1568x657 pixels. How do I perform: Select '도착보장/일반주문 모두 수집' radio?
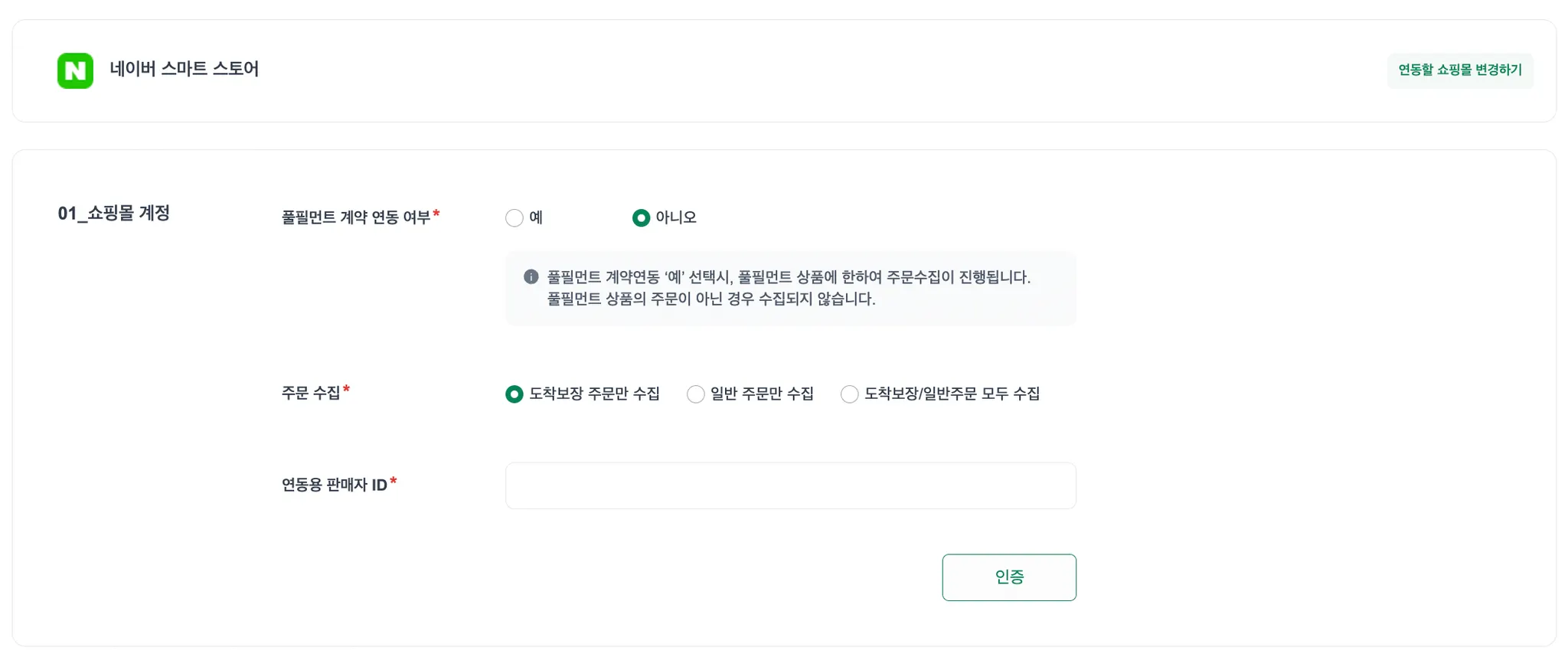849,394
